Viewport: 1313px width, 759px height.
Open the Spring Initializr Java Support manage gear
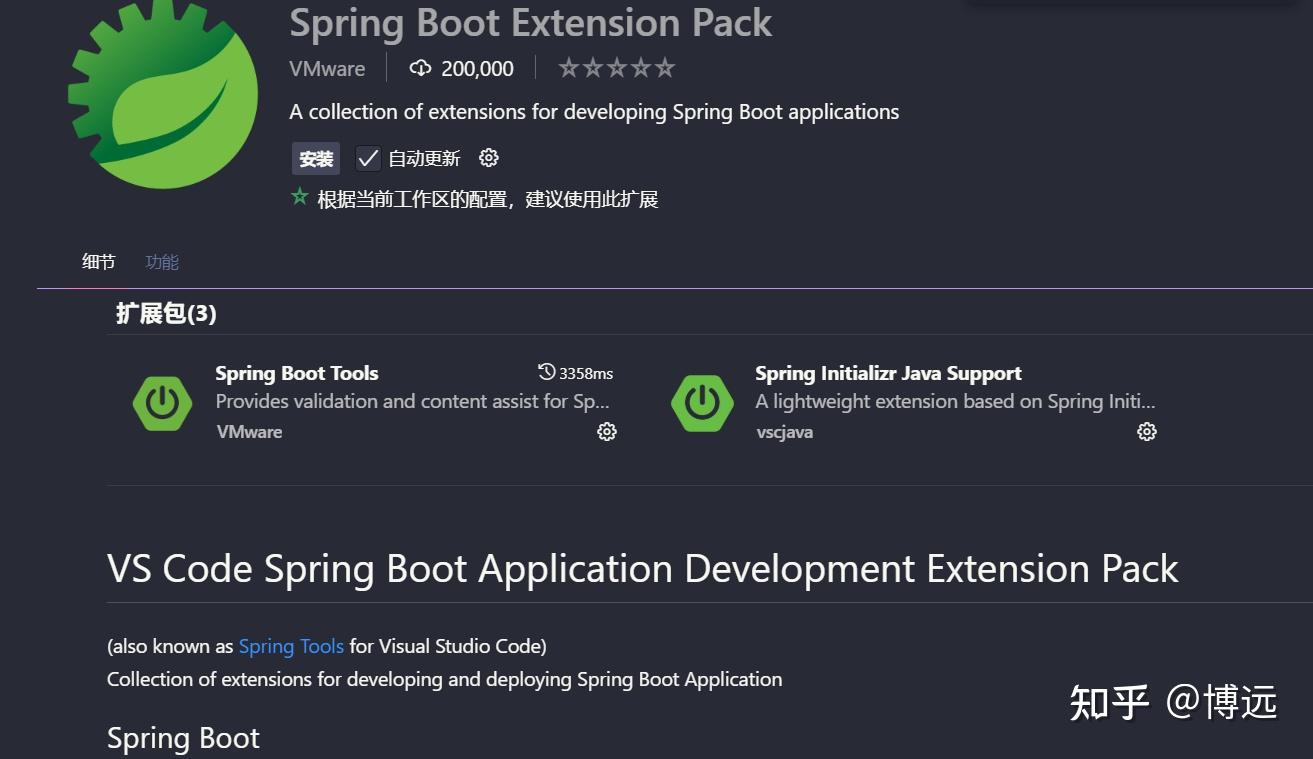coord(1147,432)
